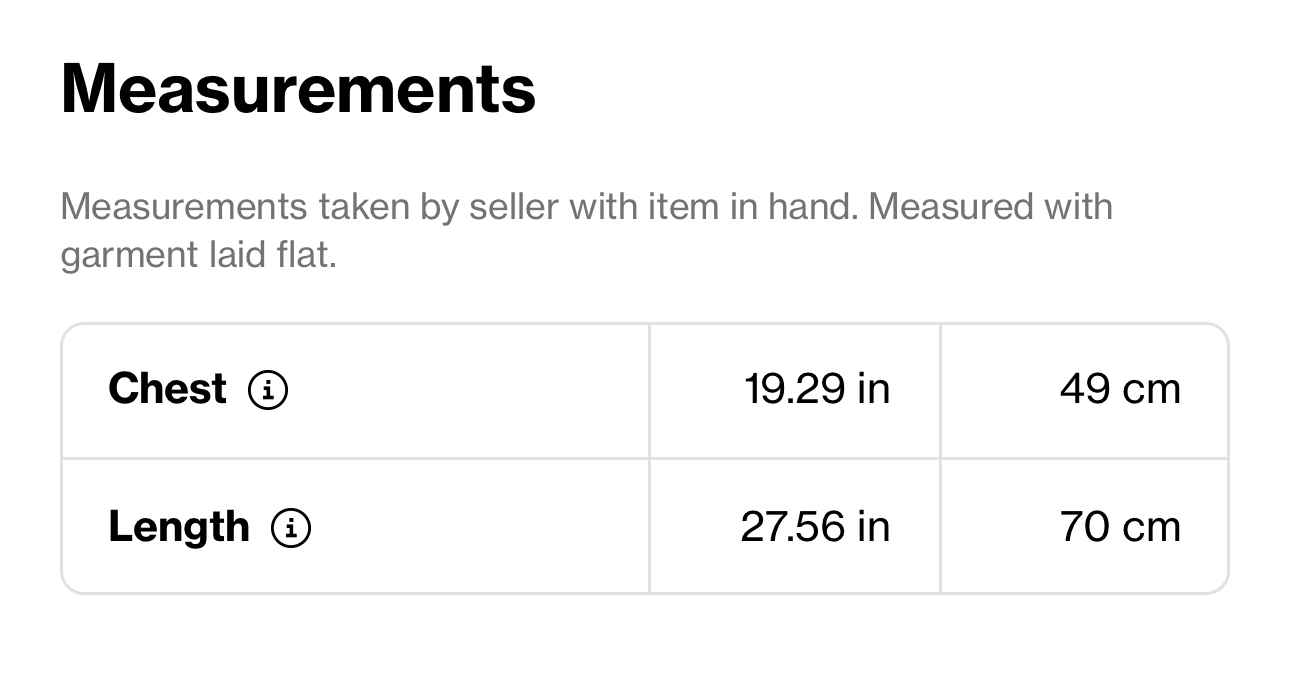Click the Chest row label
Viewport: 1290px width, 696px height.
[x=167, y=389]
